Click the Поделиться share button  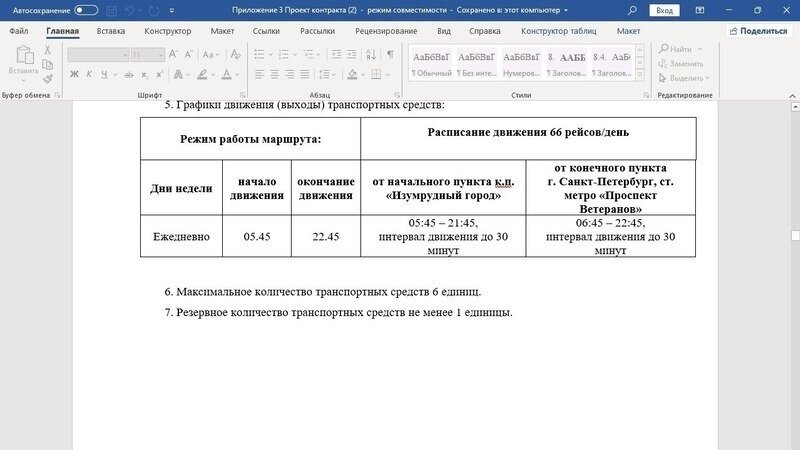pyautogui.click(x=758, y=31)
